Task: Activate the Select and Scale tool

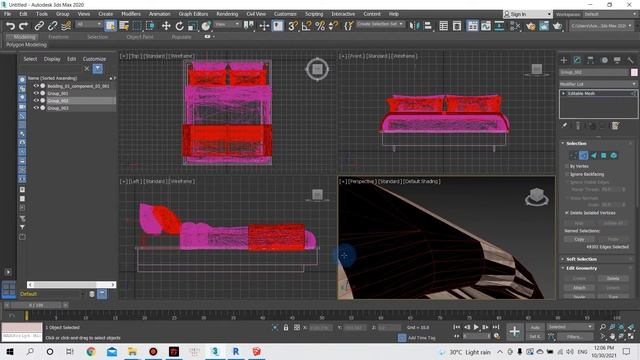Action: coord(192,26)
